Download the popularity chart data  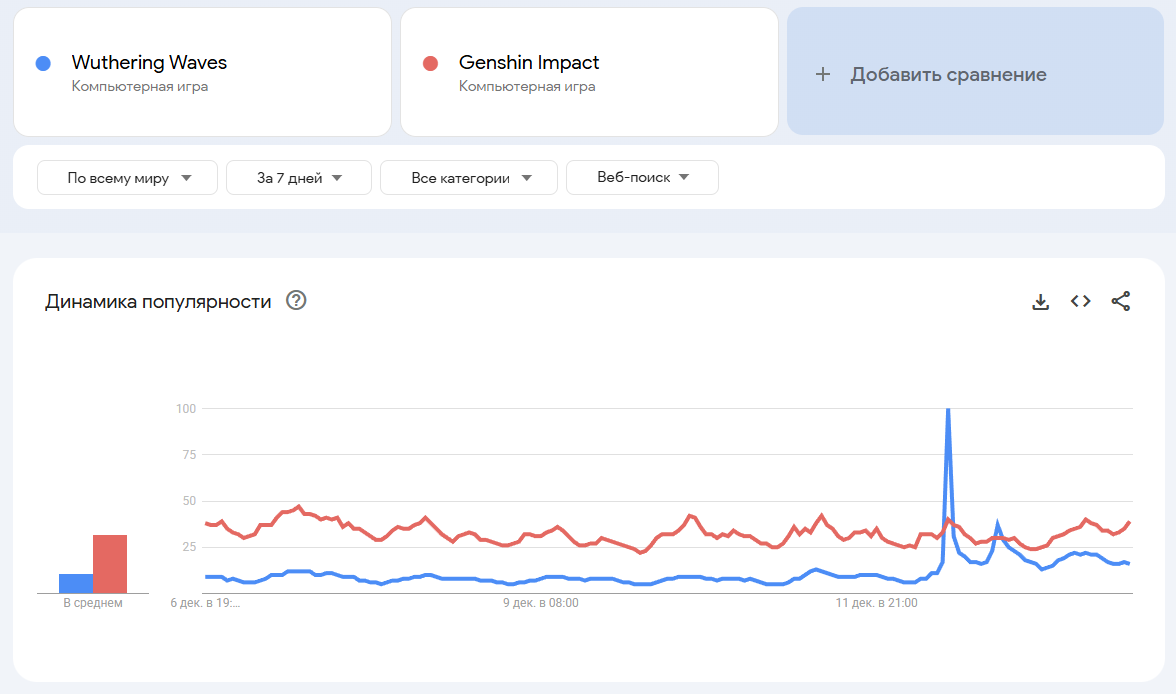[x=1040, y=302]
